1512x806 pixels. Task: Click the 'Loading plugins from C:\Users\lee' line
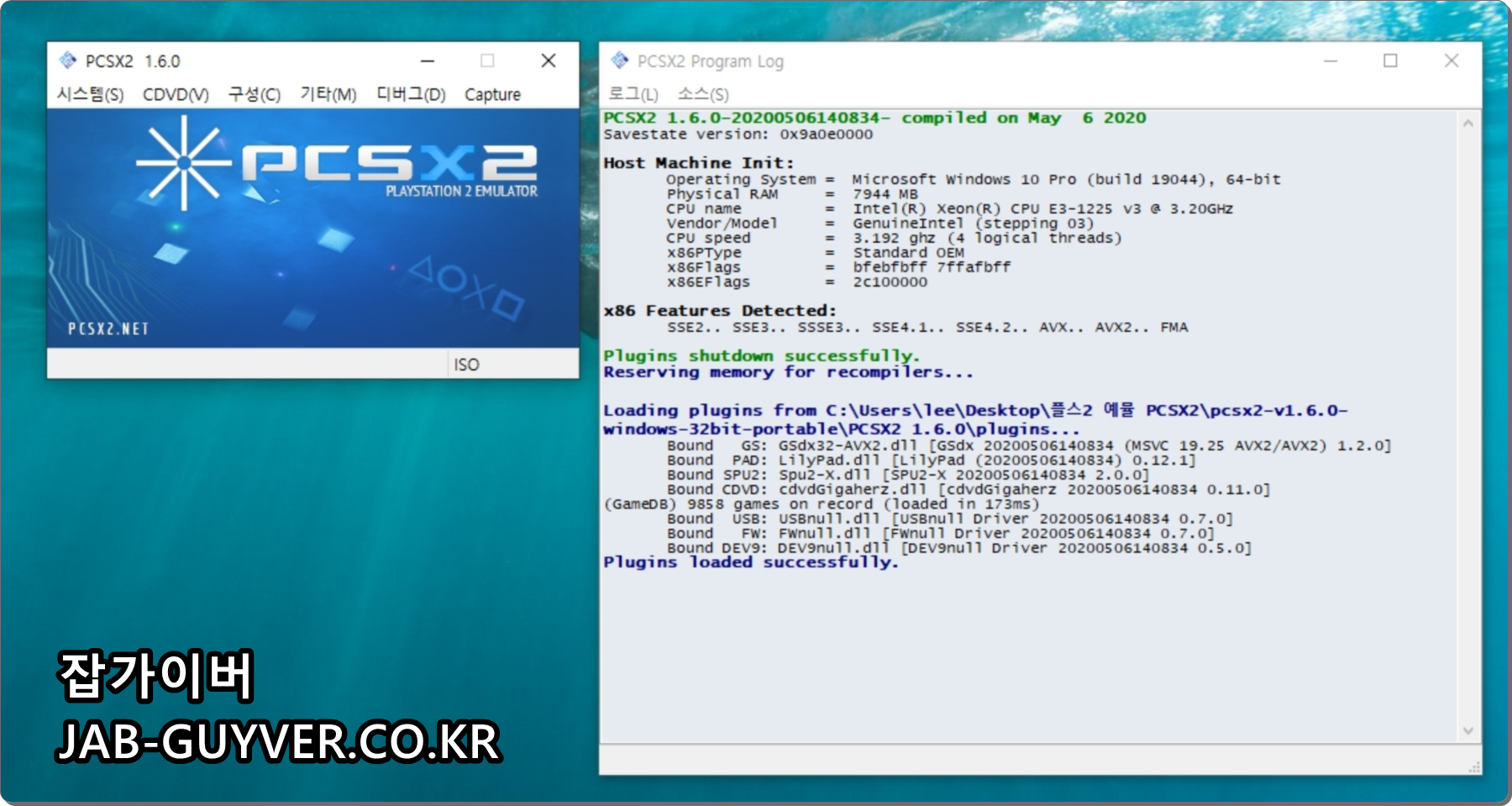point(975,419)
